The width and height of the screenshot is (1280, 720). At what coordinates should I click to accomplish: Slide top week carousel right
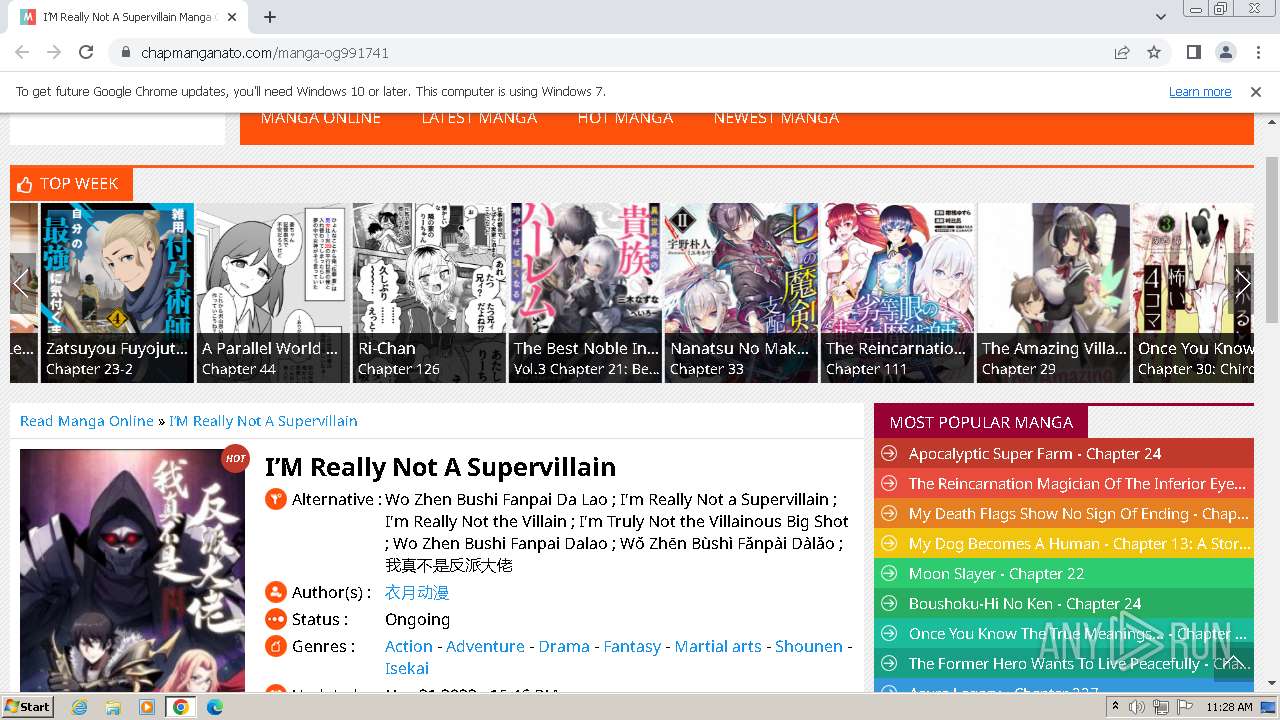1241,284
